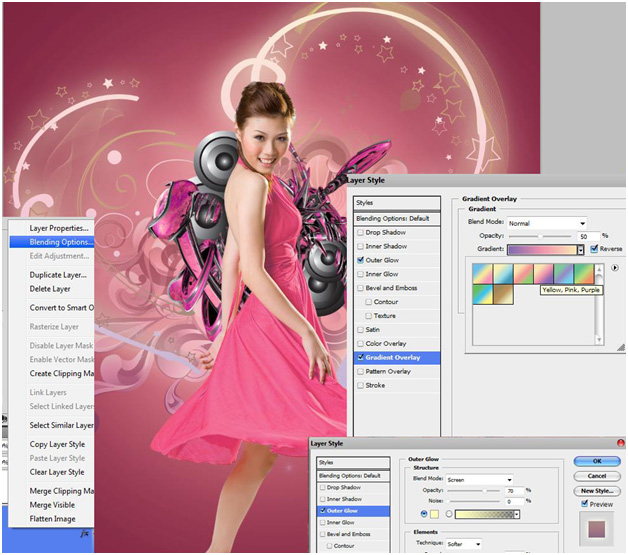Screen dimensions: 628x555
Task: Open the gradient presets flyout menu arrow
Action: (x=614, y=269)
